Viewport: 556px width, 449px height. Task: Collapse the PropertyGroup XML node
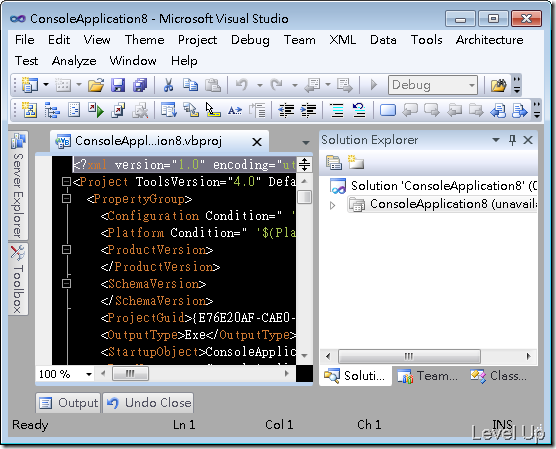click(x=66, y=199)
